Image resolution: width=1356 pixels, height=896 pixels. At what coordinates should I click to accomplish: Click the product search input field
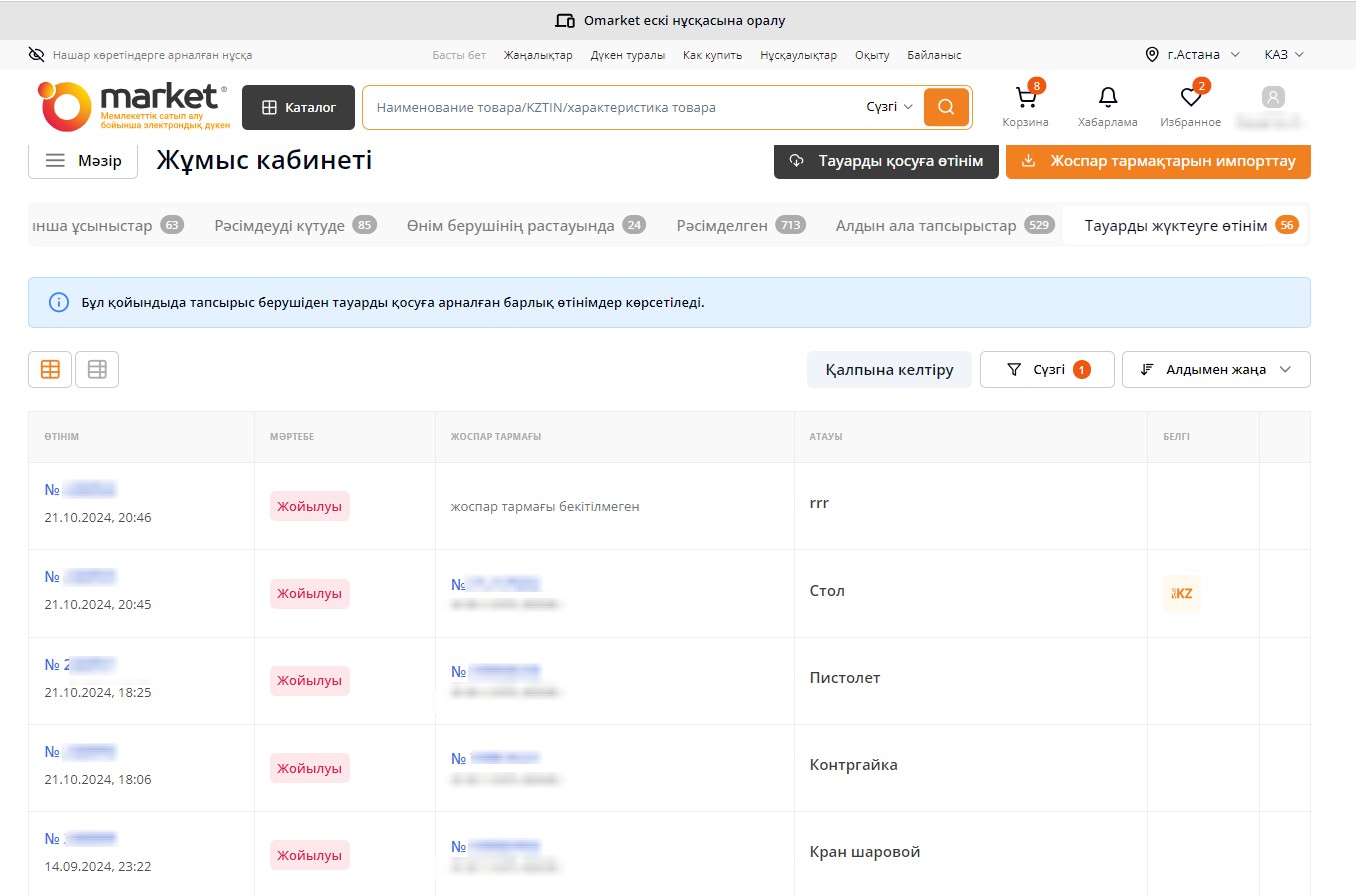[610, 107]
